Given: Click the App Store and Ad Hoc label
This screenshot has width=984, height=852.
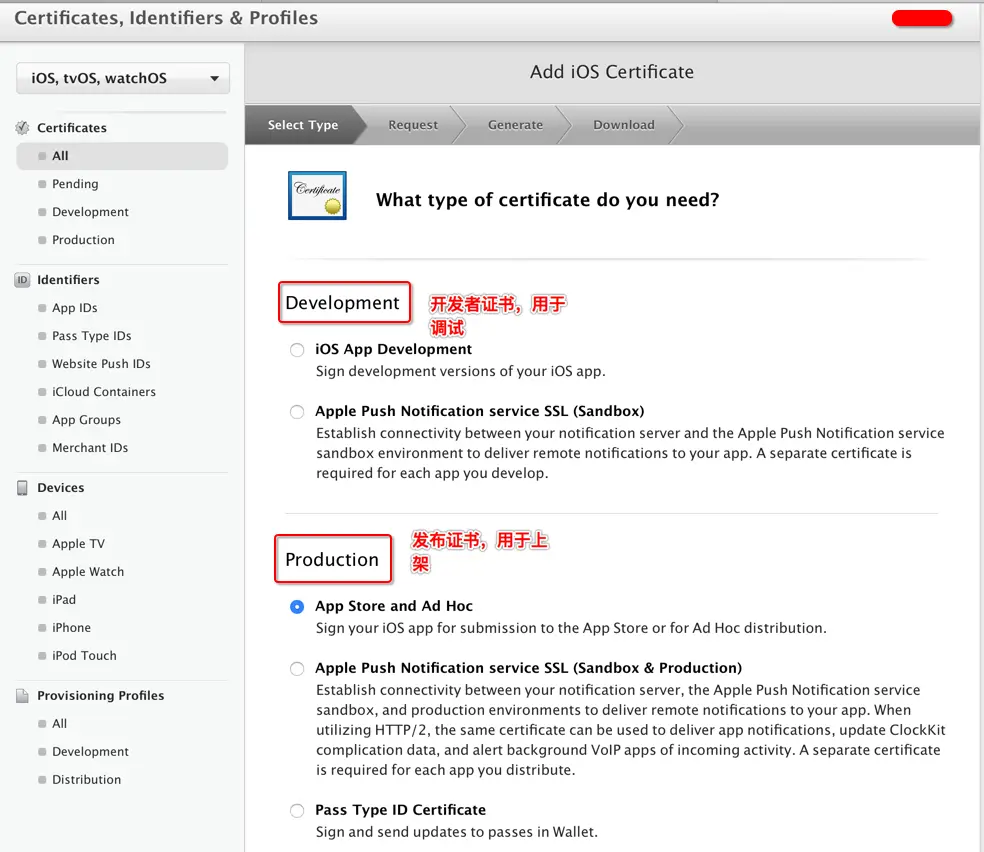Looking at the screenshot, I should (393, 606).
